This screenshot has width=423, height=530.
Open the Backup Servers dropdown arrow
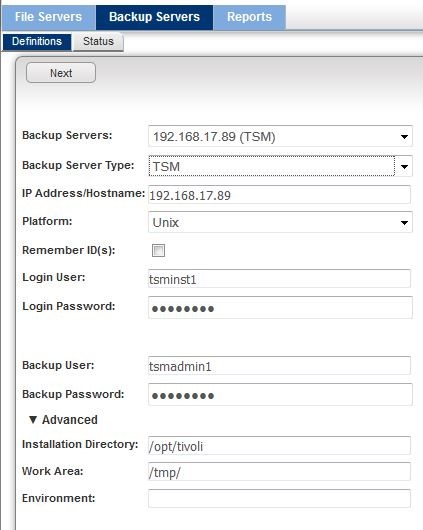tap(404, 137)
